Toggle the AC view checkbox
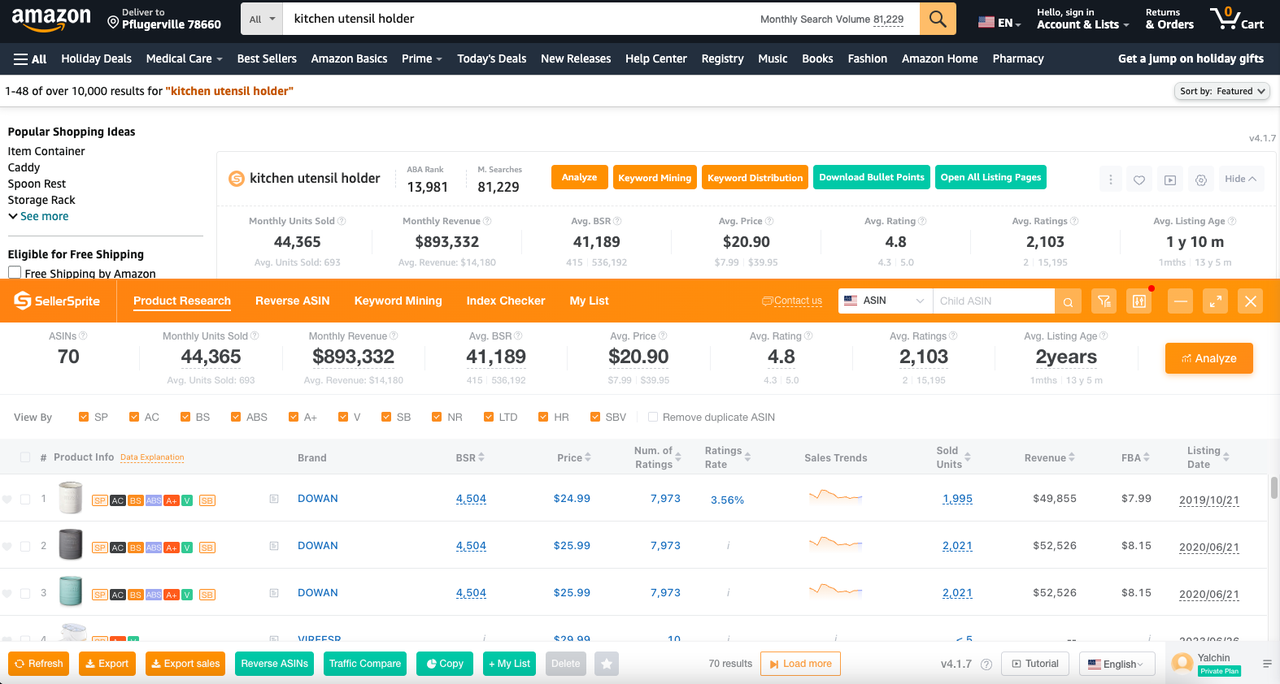1280x684 pixels. (134, 417)
